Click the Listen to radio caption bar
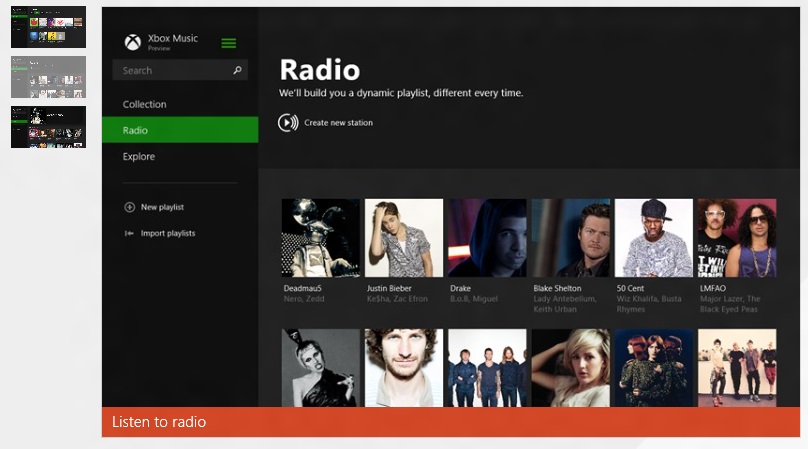 coord(450,422)
